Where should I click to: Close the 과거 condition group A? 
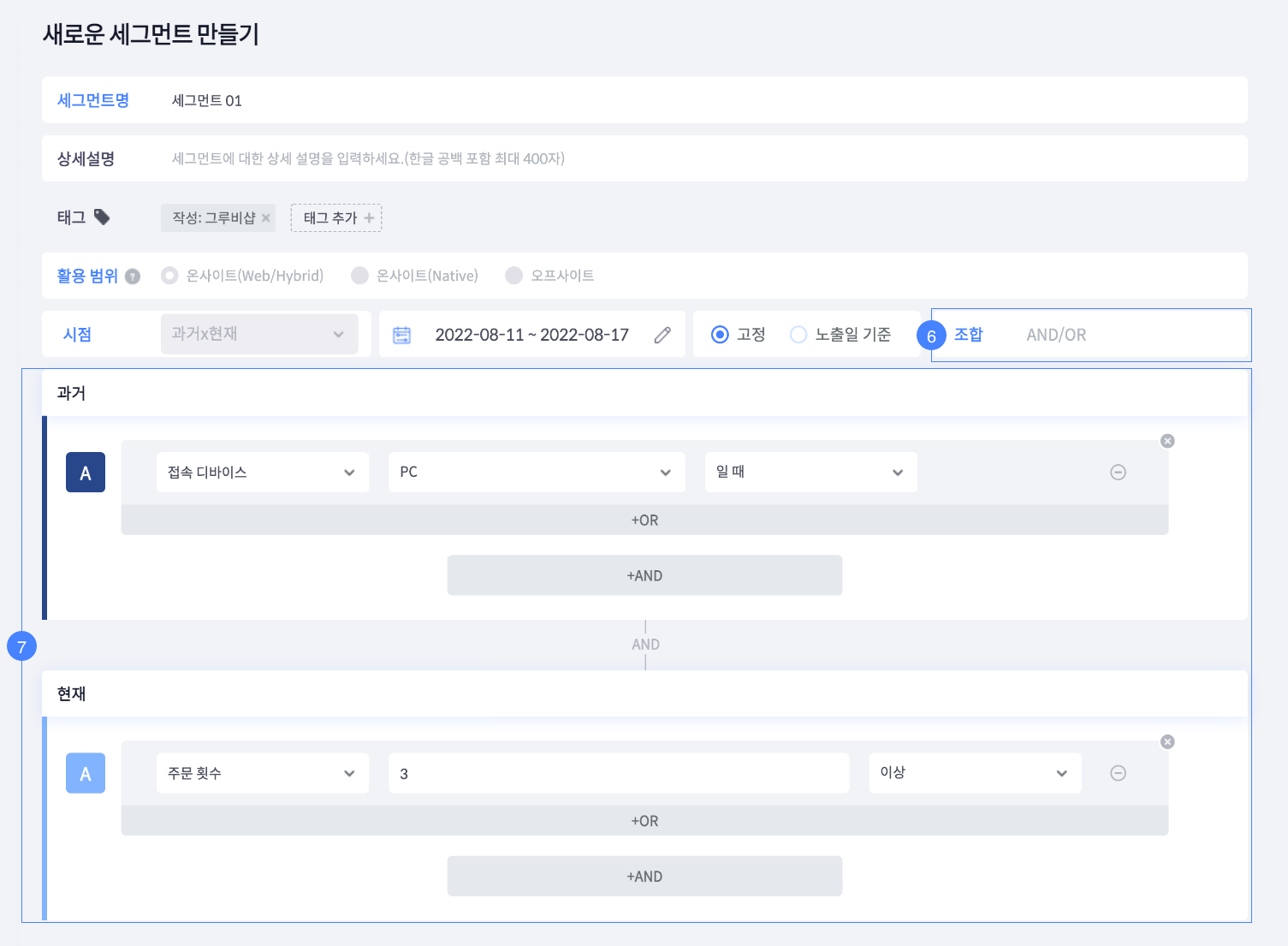[1167, 441]
